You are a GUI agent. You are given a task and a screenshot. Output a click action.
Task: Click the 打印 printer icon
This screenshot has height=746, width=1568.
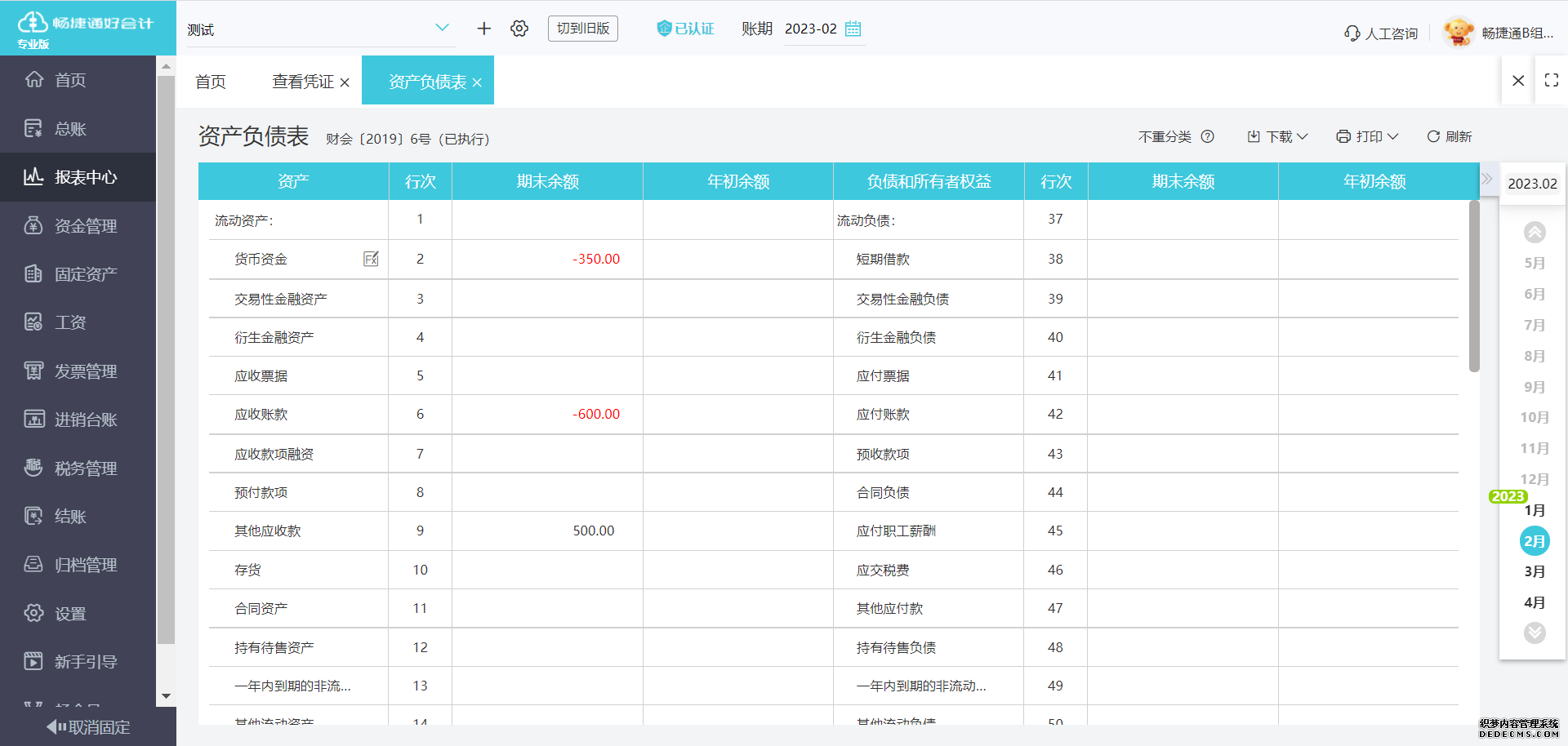[1344, 136]
